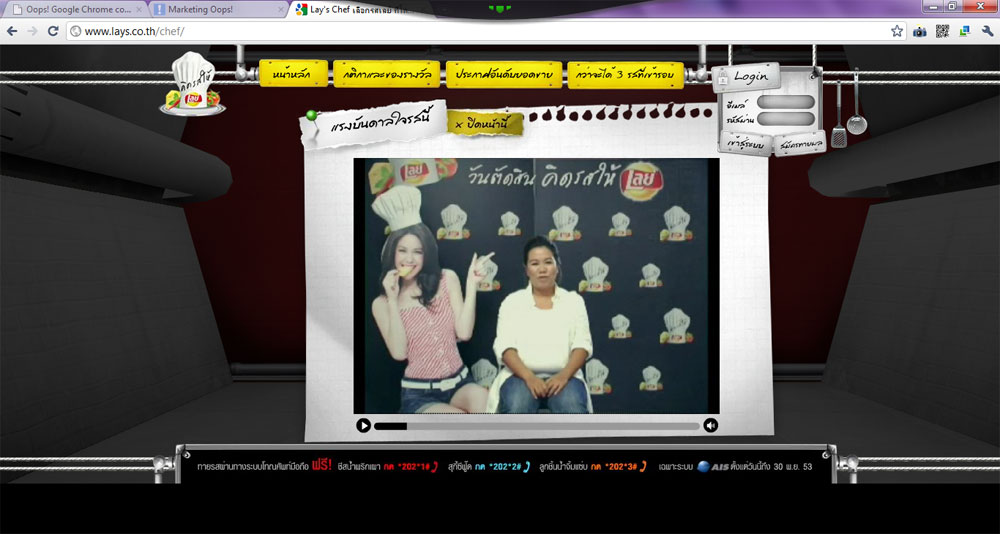
Task: Close the popup with ปิดหน้านี้ button
Action: point(485,124)
